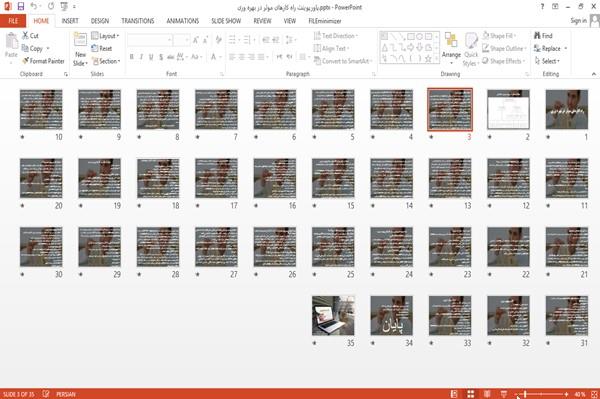600x399 pixels.
Task: Clear all text formatting
Action: click(218, 40)
